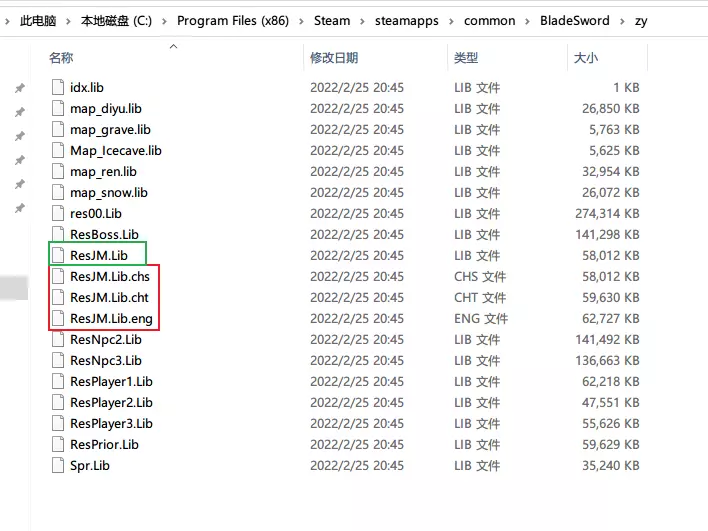This screenshot has height=531, width=708.
Task: Click the map_grave.lib file icon
Action: (x=58, y=129)
